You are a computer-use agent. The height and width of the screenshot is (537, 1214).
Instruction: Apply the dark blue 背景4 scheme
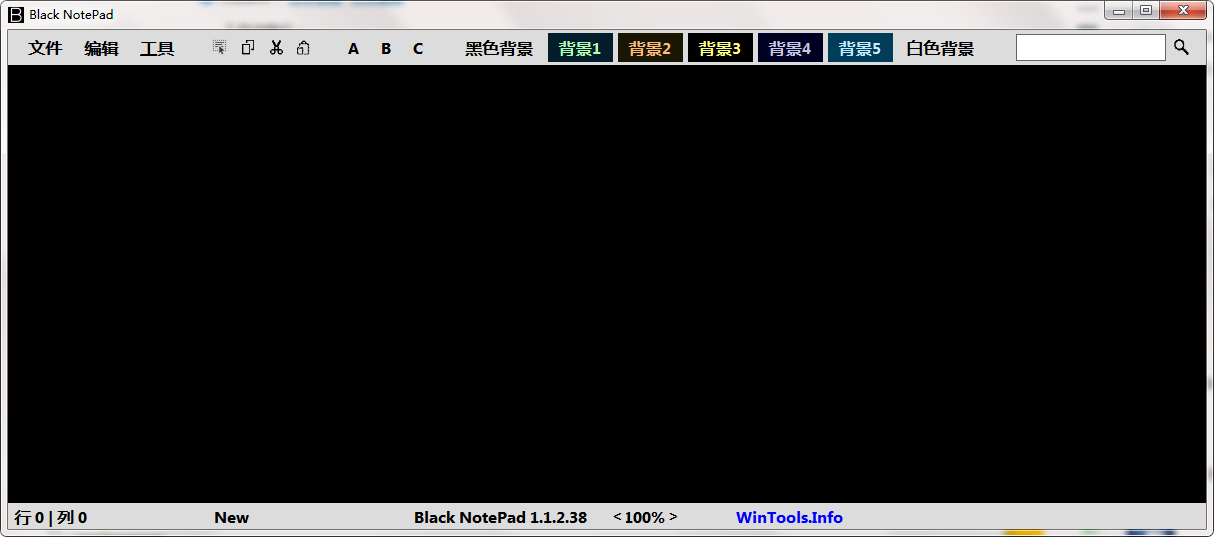click(x=790, y=48)
